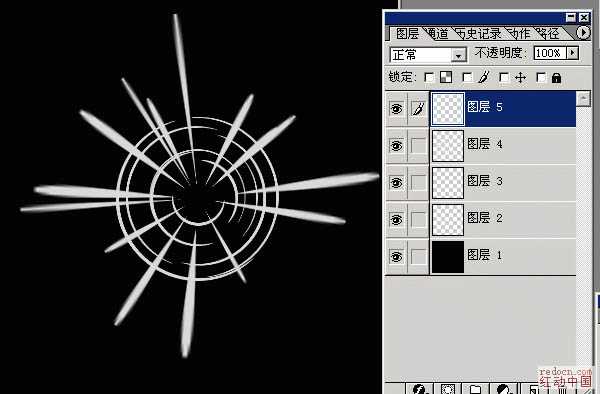Click the 图层 3 thumbnail

(x=448, y=183)
